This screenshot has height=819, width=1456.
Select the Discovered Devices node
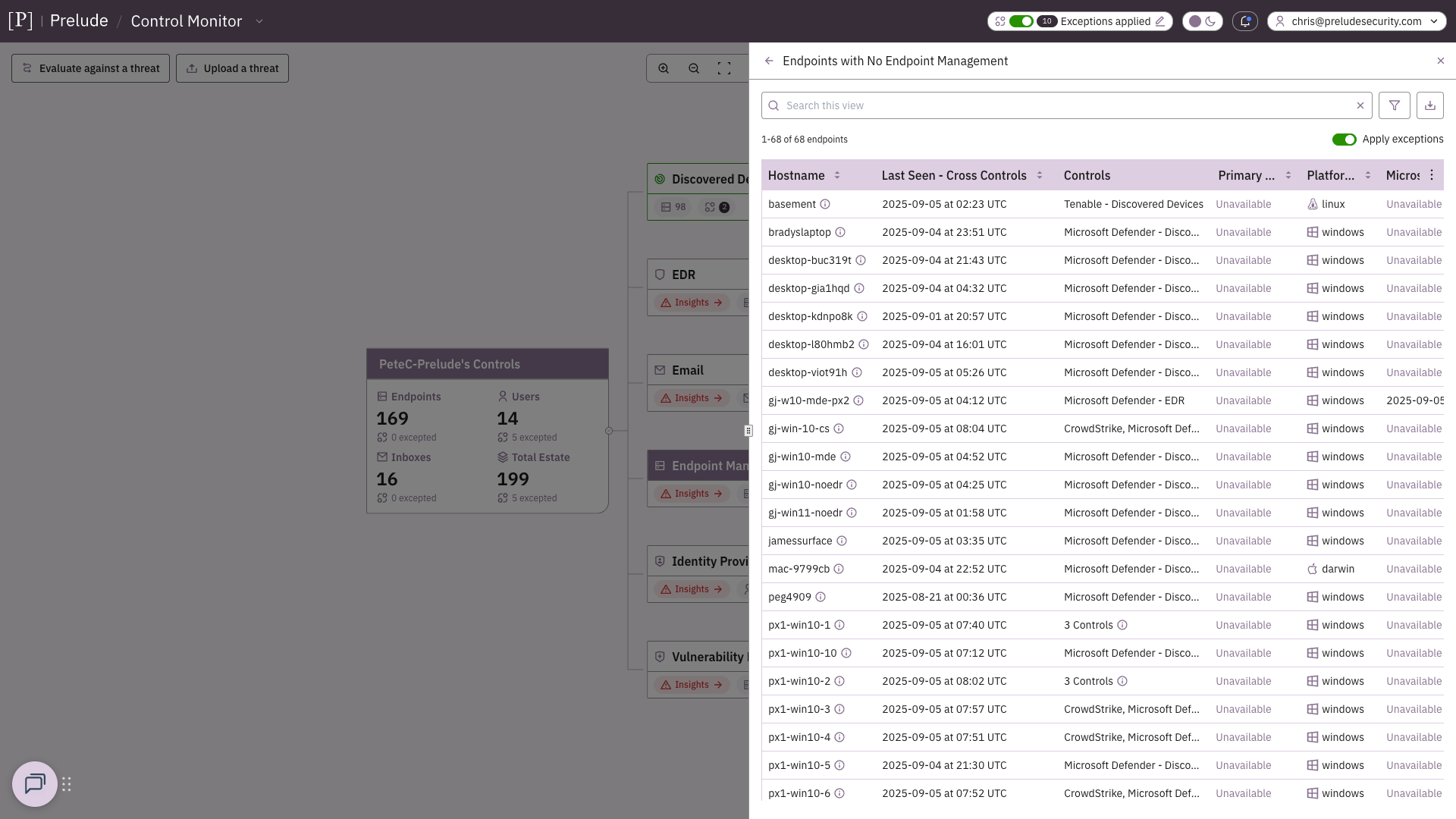point(698,179)
